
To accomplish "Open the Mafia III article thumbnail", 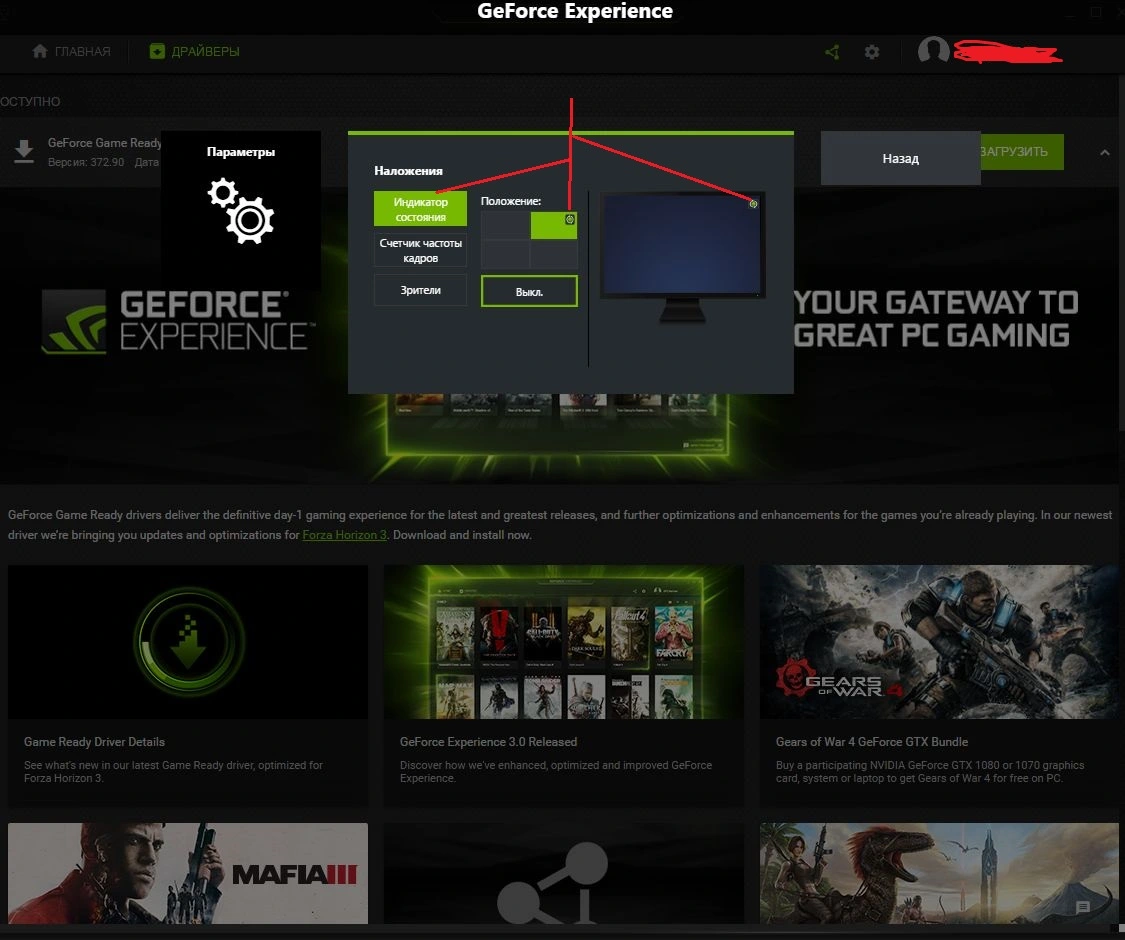I will pos(188,873).
